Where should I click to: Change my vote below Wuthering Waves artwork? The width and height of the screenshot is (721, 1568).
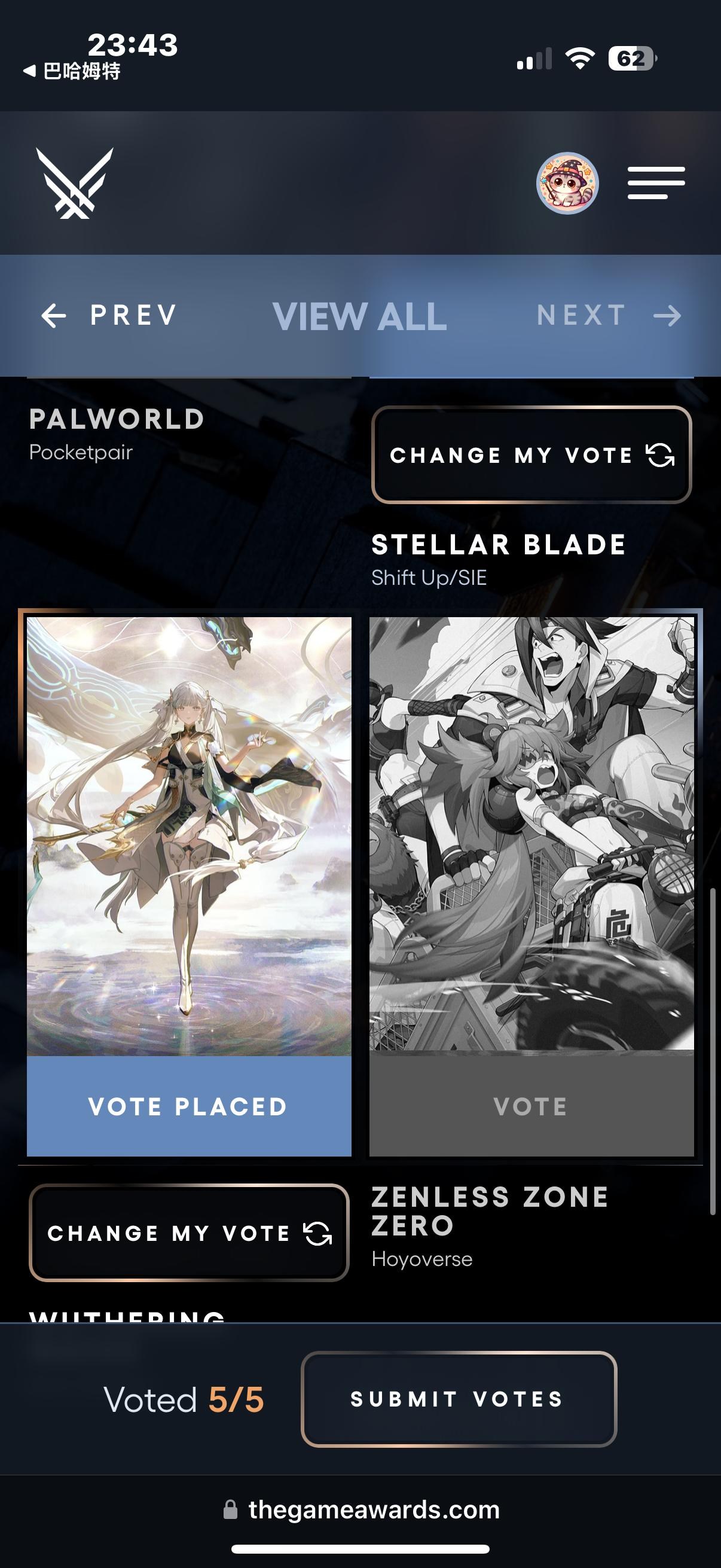[188, 1233]
